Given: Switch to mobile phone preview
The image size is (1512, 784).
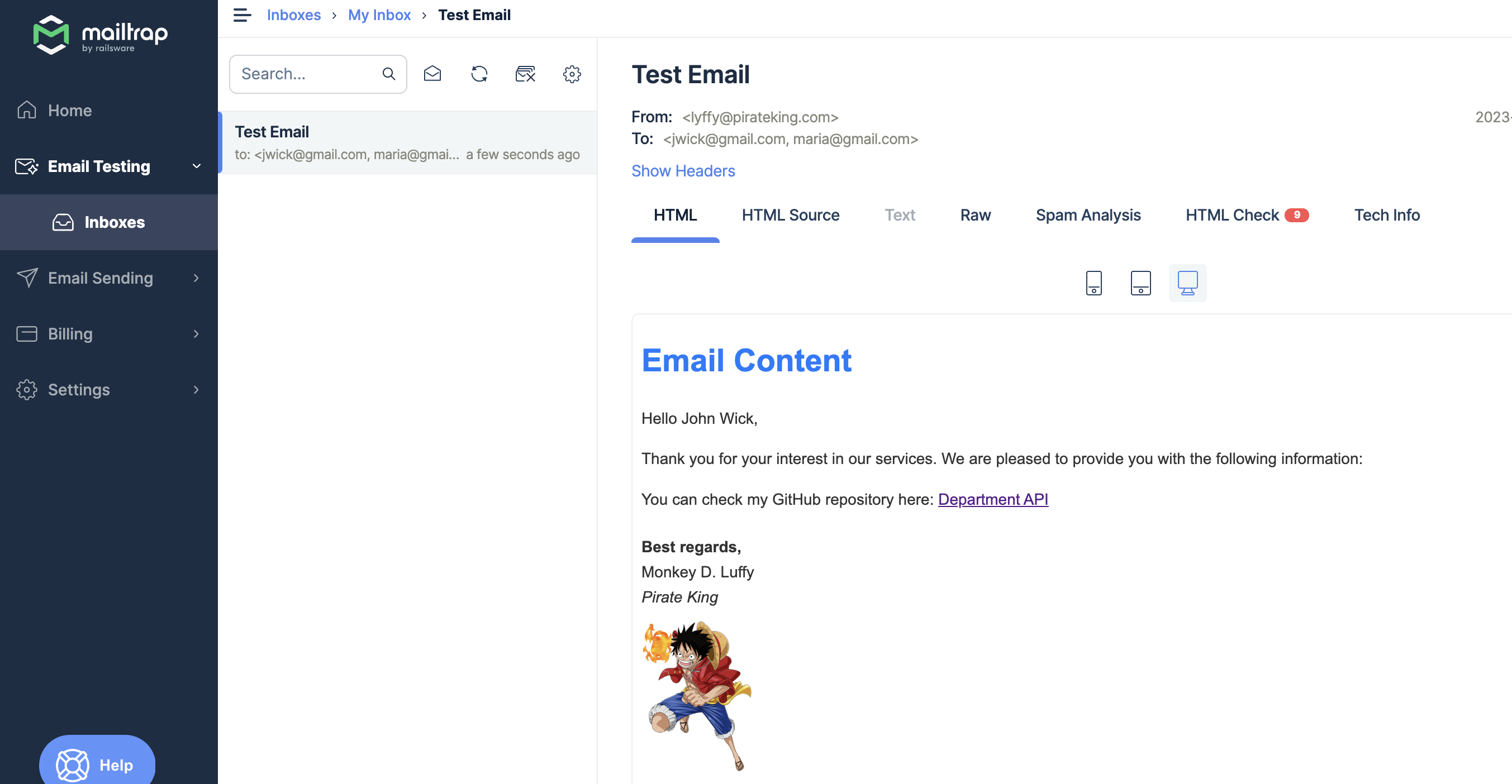Looking at the screenshot, I should point(1093,283).
